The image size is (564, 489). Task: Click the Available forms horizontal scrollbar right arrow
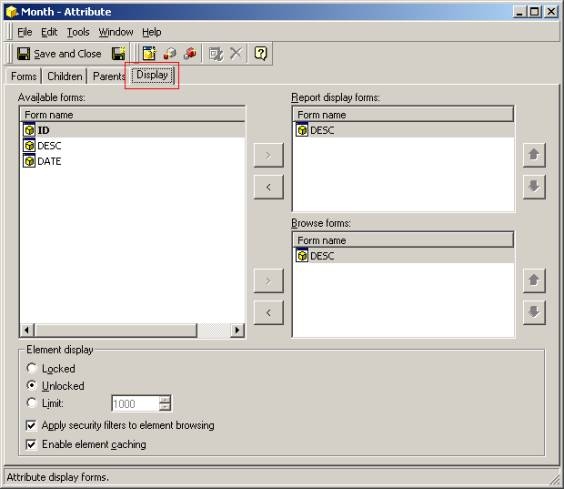237,330
